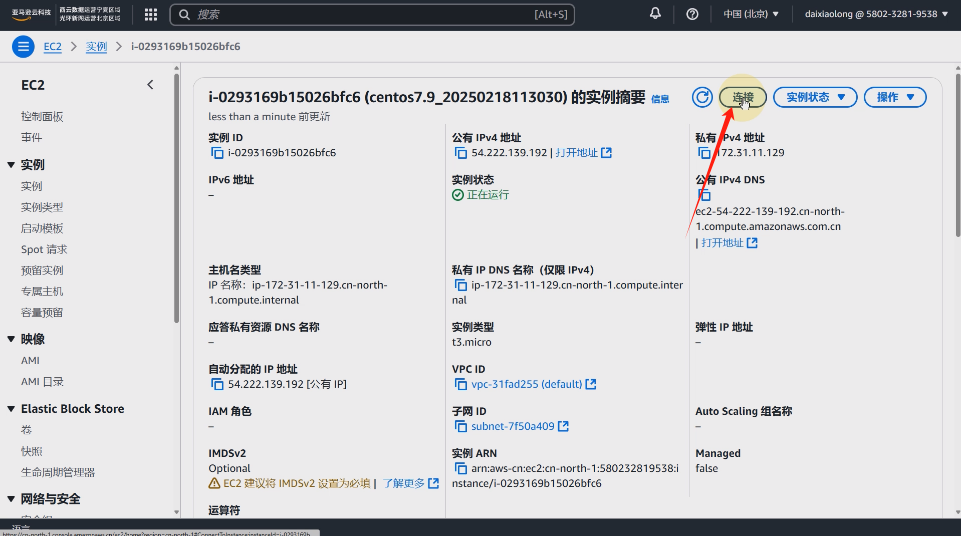
Task: Open the AWS services grid menu
Action: click(x=151, y=14)
